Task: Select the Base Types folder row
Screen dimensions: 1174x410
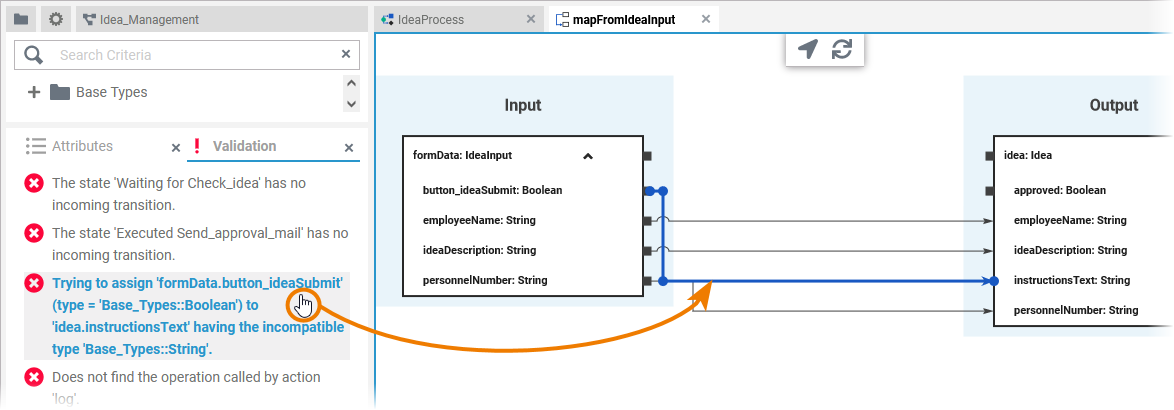Action: [99, 92]
